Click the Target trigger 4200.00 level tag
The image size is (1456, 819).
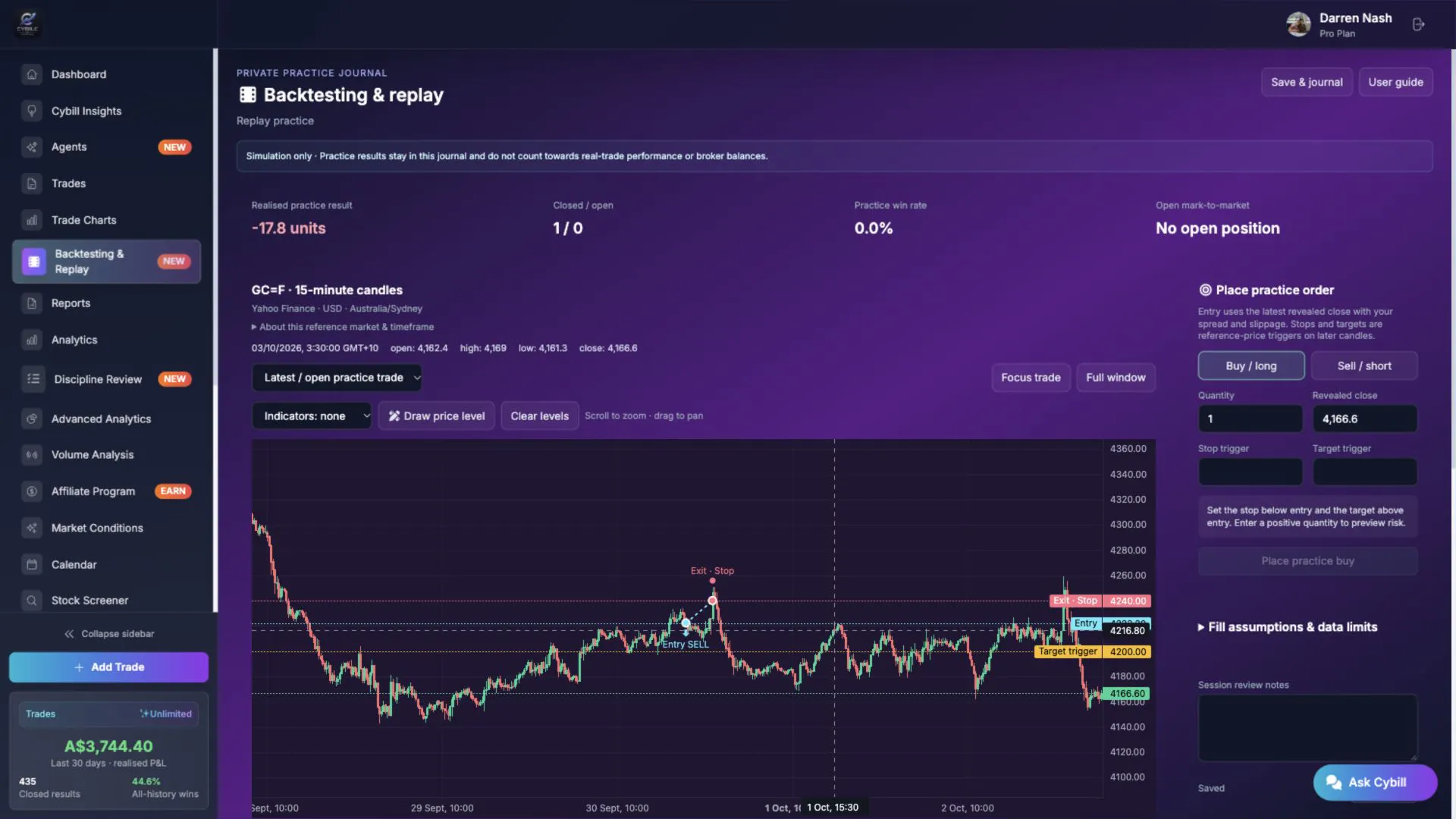1093,651
